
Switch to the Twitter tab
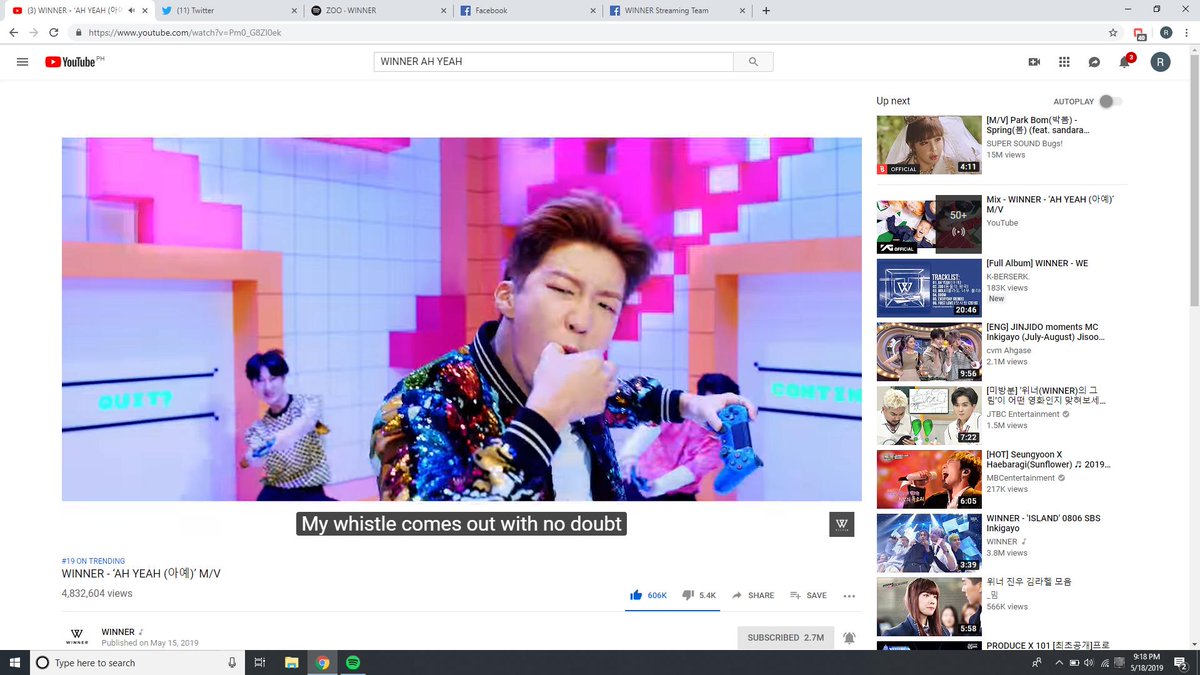click(x=229, y=10)
